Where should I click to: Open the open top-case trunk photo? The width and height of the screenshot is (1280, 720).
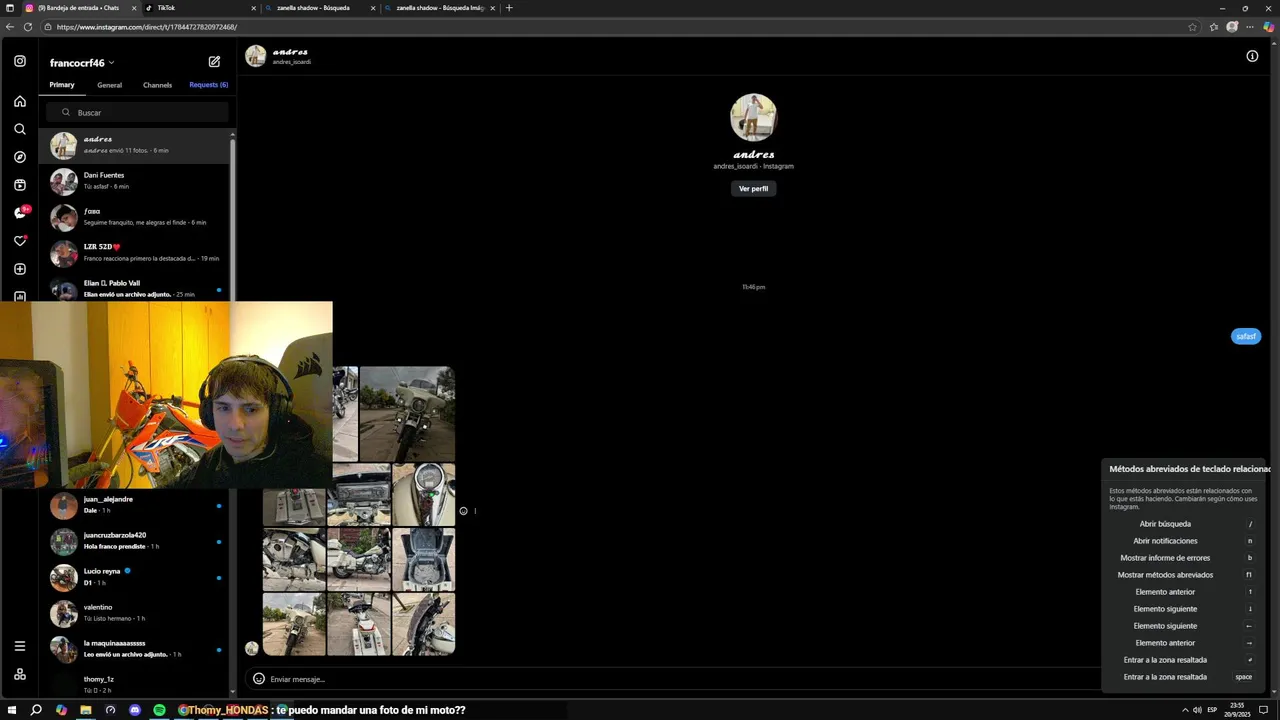pyautogui.click(x=423, y=559)
